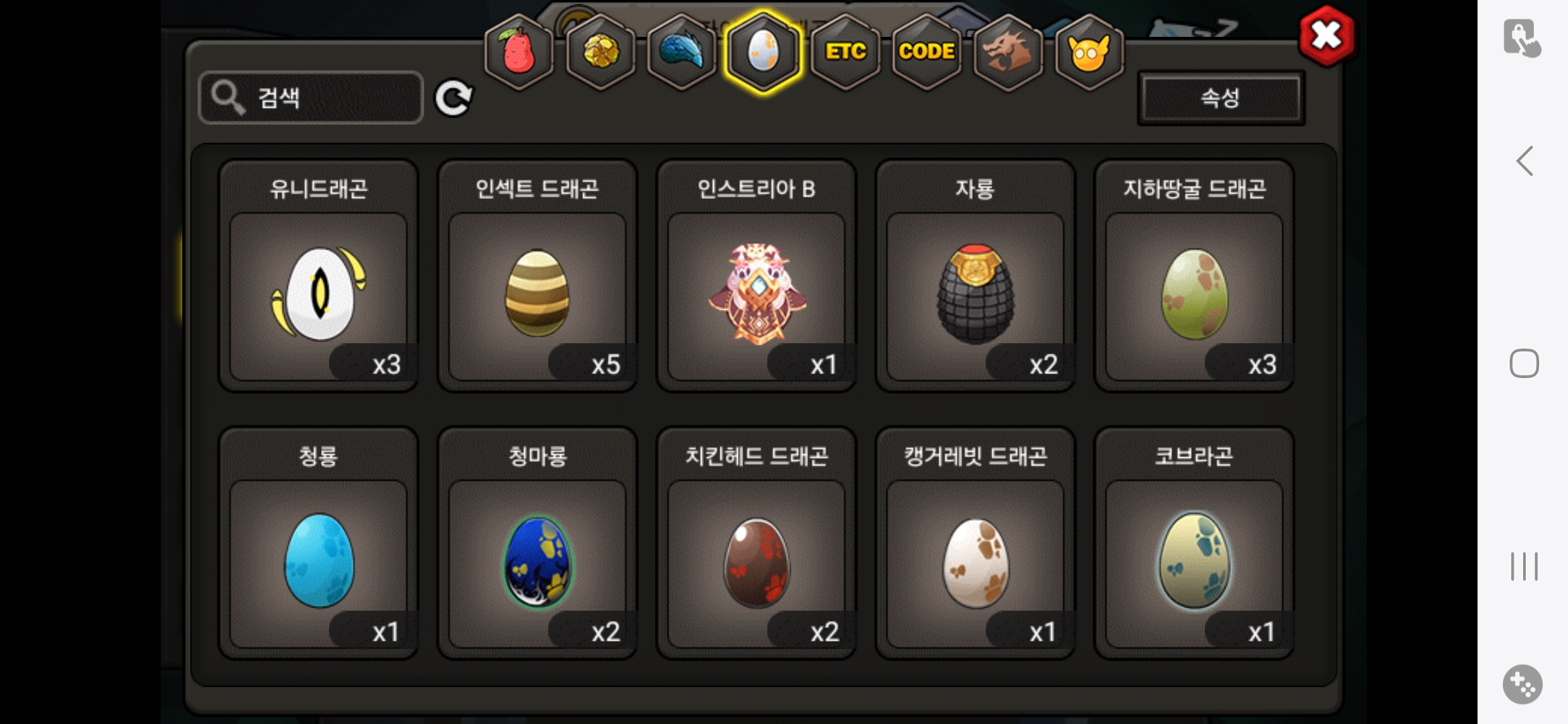Select the 유니드래곤 egg item
This screenshot has width=1568, height=724.
click(318, 276)
